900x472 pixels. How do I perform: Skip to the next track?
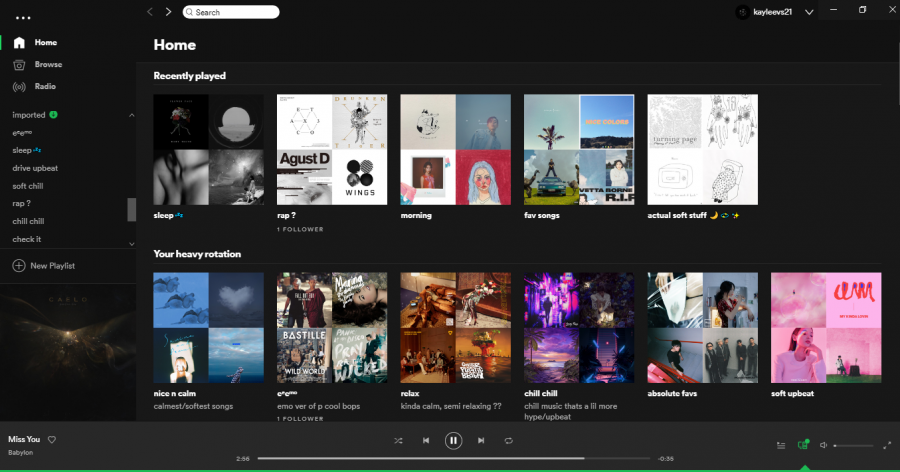pos(481,440)
